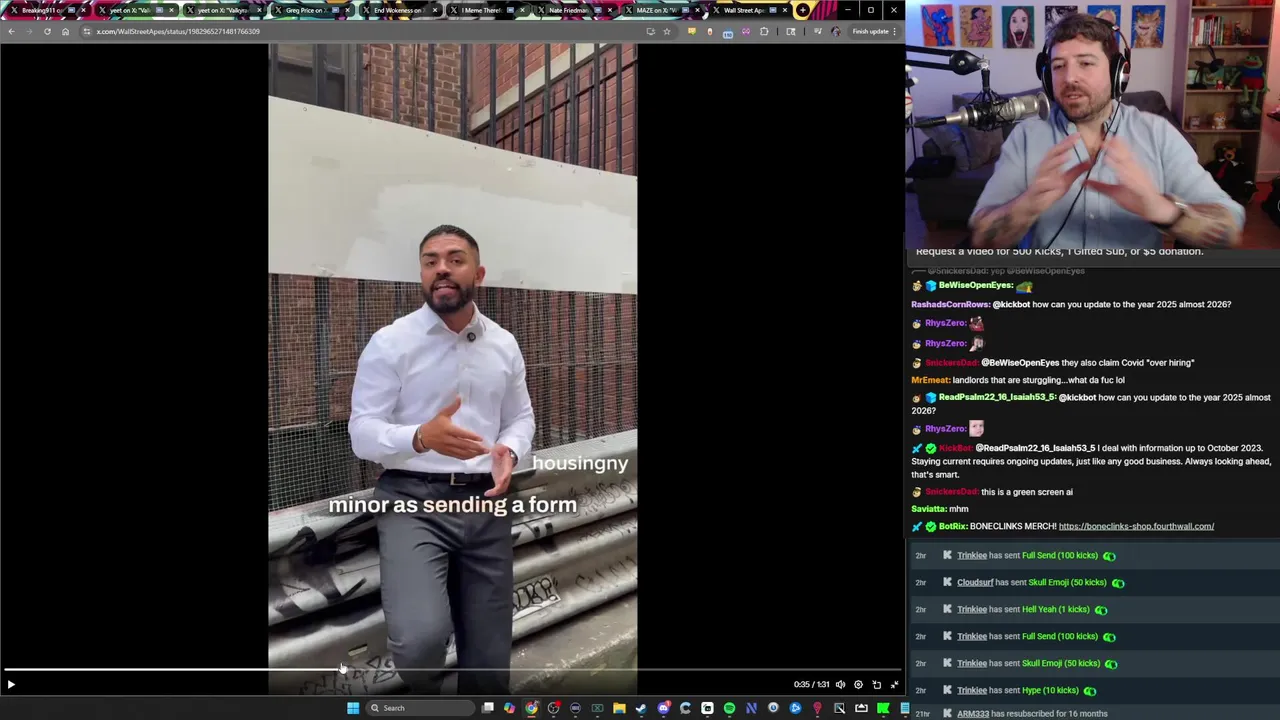Screen dimensions: 1280x720
Task: Open File Explorer from the taskbar
Action: (619, 708)
